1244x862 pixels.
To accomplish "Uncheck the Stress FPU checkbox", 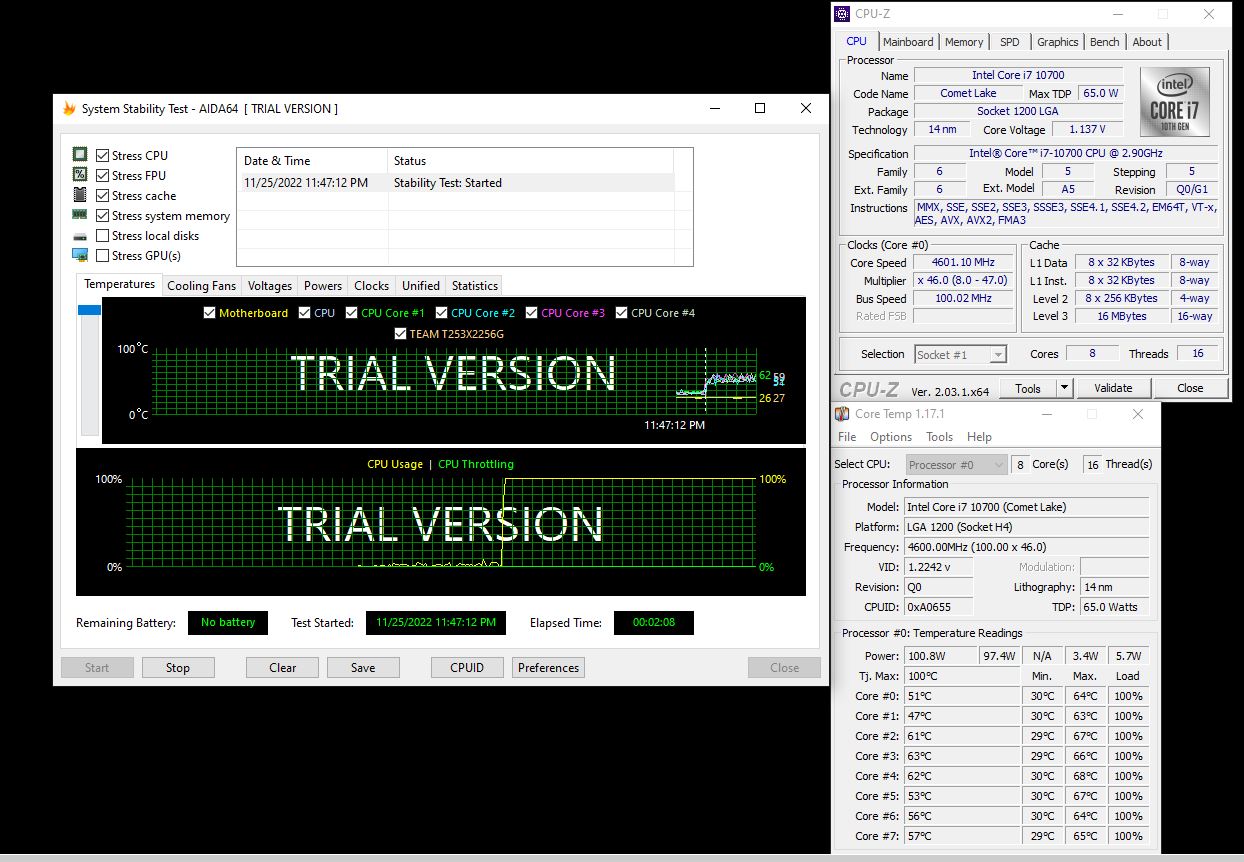I will click(x=102, y=176).
